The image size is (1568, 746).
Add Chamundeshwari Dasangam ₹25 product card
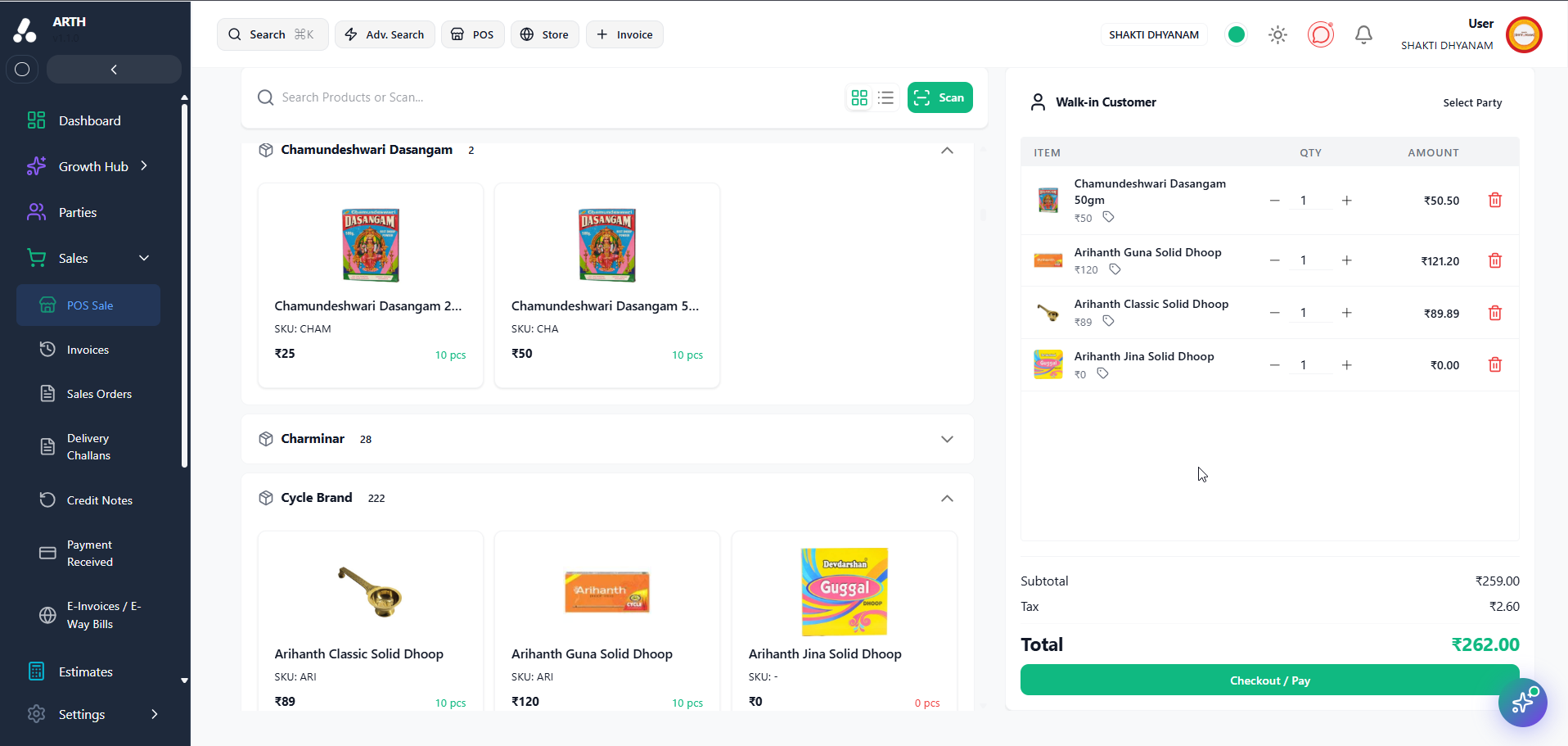tap(371, 285)
